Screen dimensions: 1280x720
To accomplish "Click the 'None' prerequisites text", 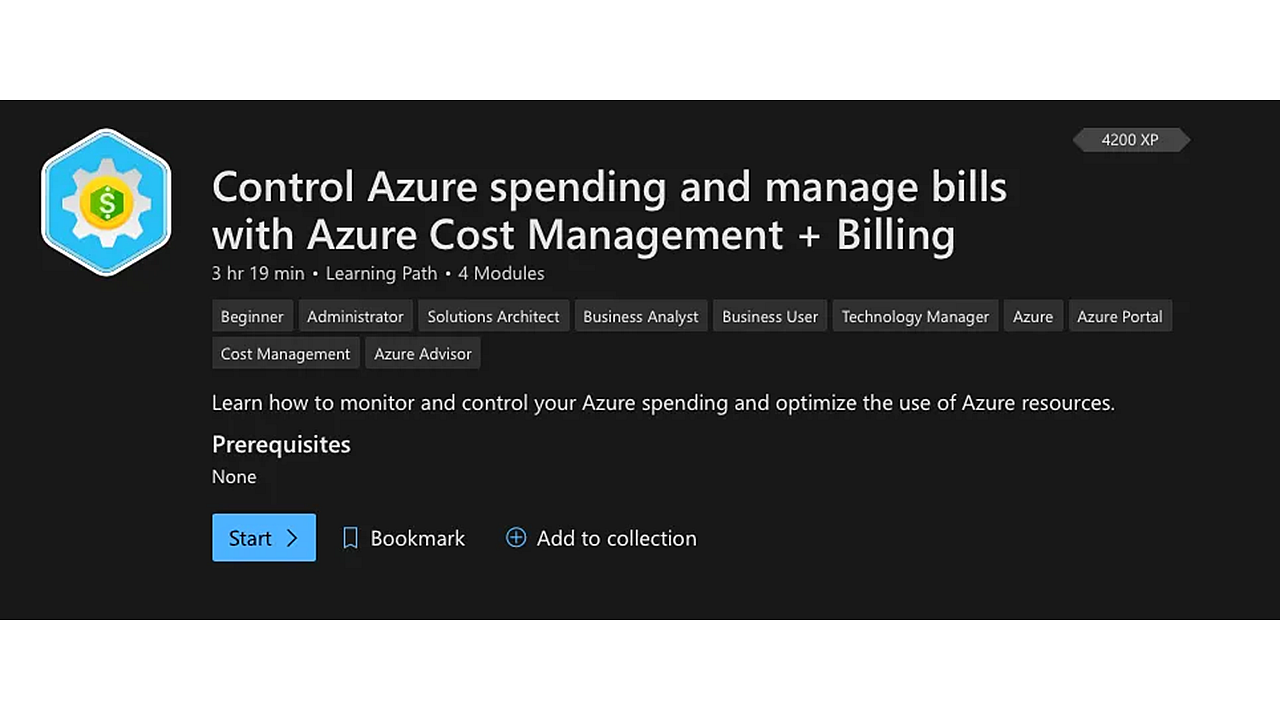I will point(234,477).
